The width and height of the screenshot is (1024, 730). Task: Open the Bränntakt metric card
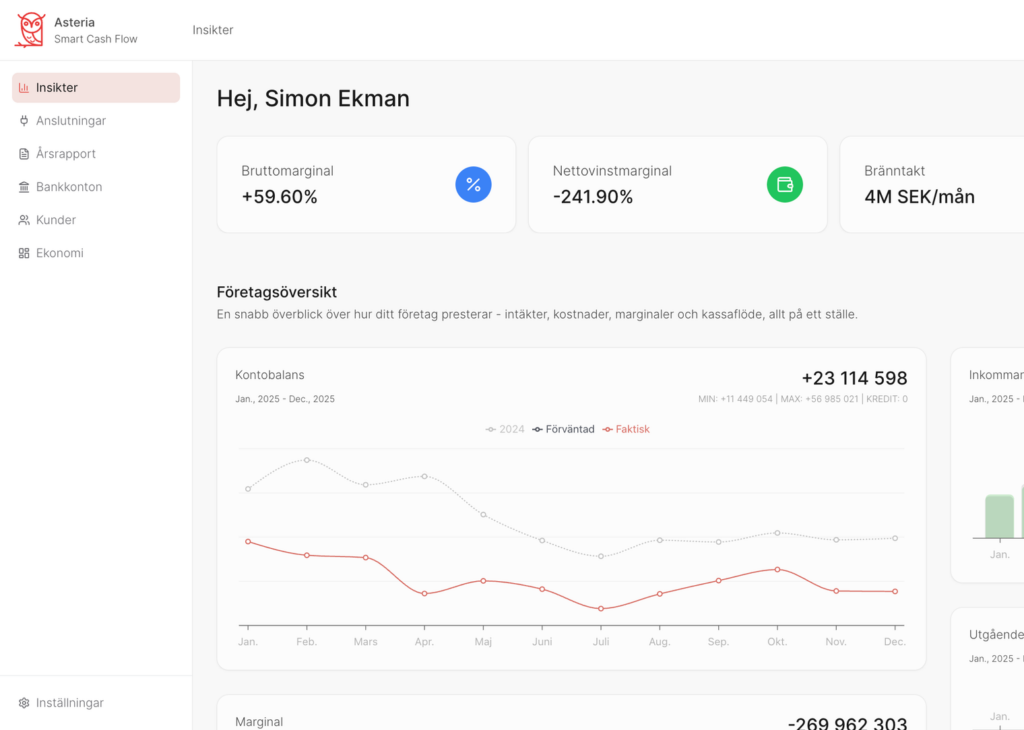[x=932, y=185]
